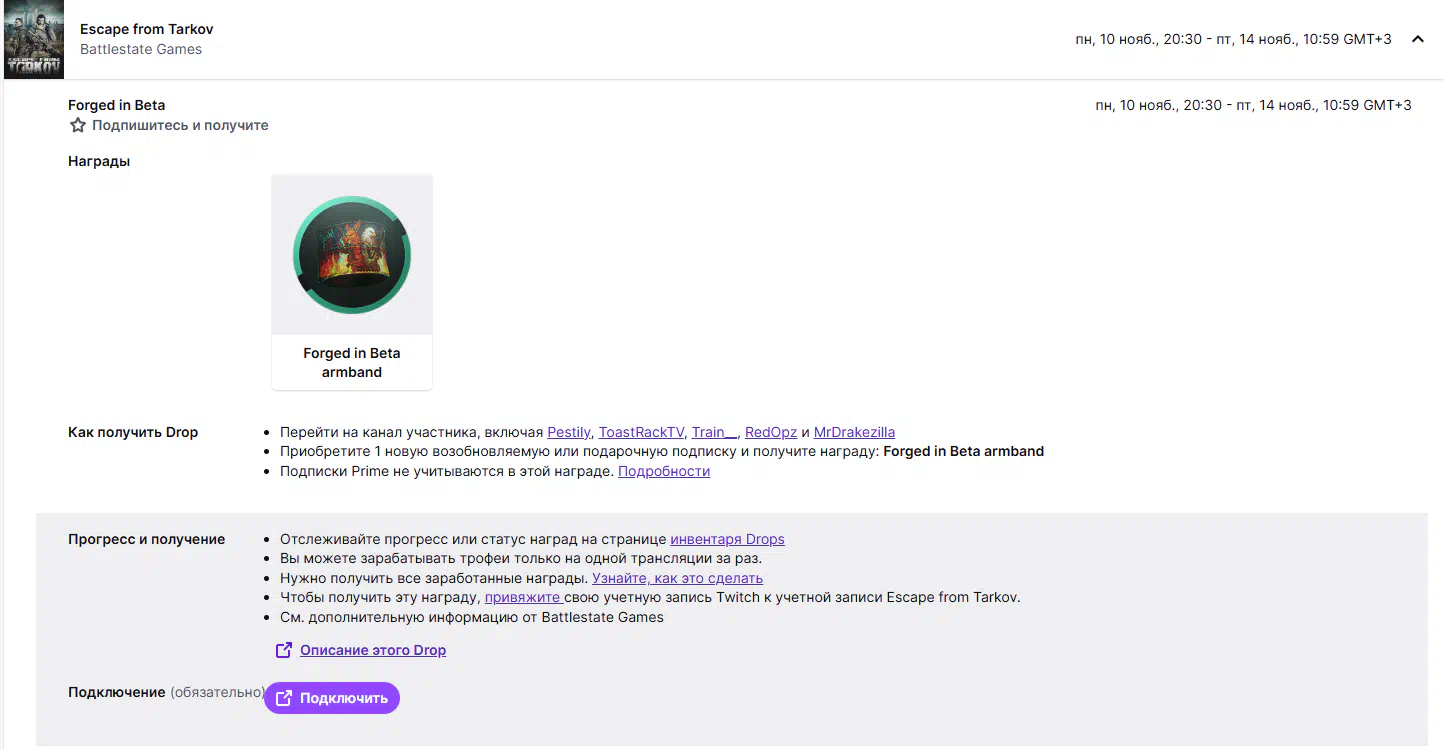Follow the привяжите account linking link
The image size is (1444, 749).
(x=523, y=598)
